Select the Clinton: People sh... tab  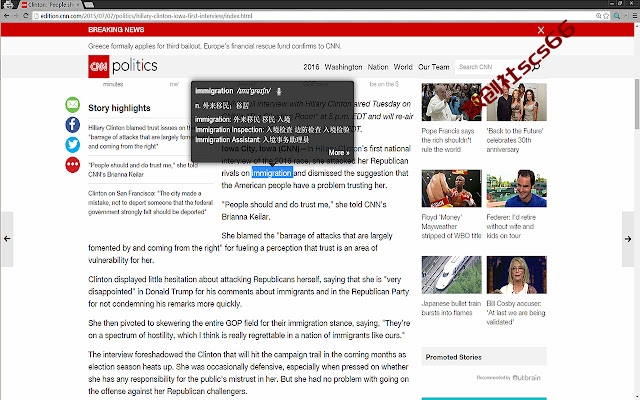50,4
